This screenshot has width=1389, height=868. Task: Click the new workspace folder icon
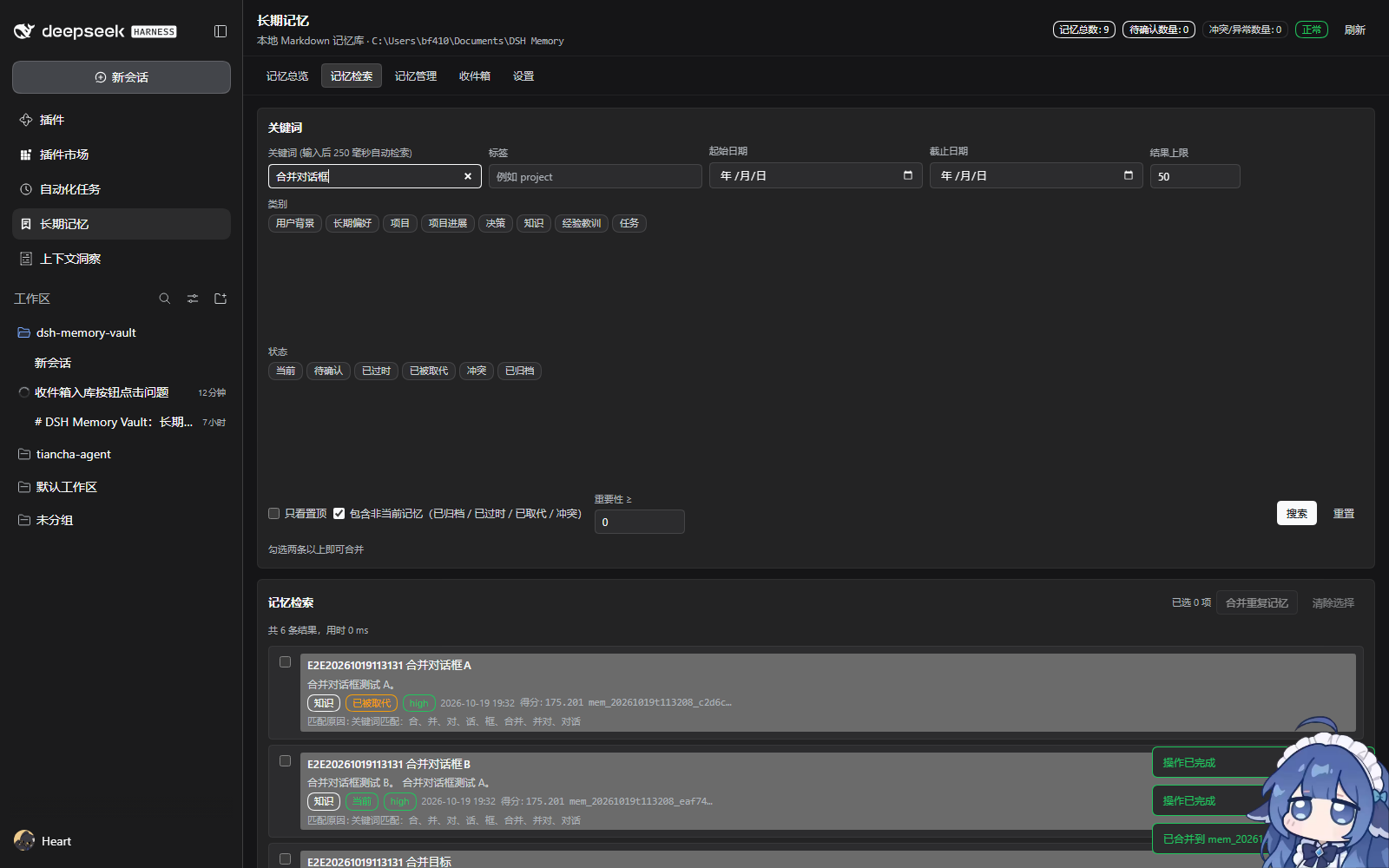pyautogui.click(x=221, y=299)
